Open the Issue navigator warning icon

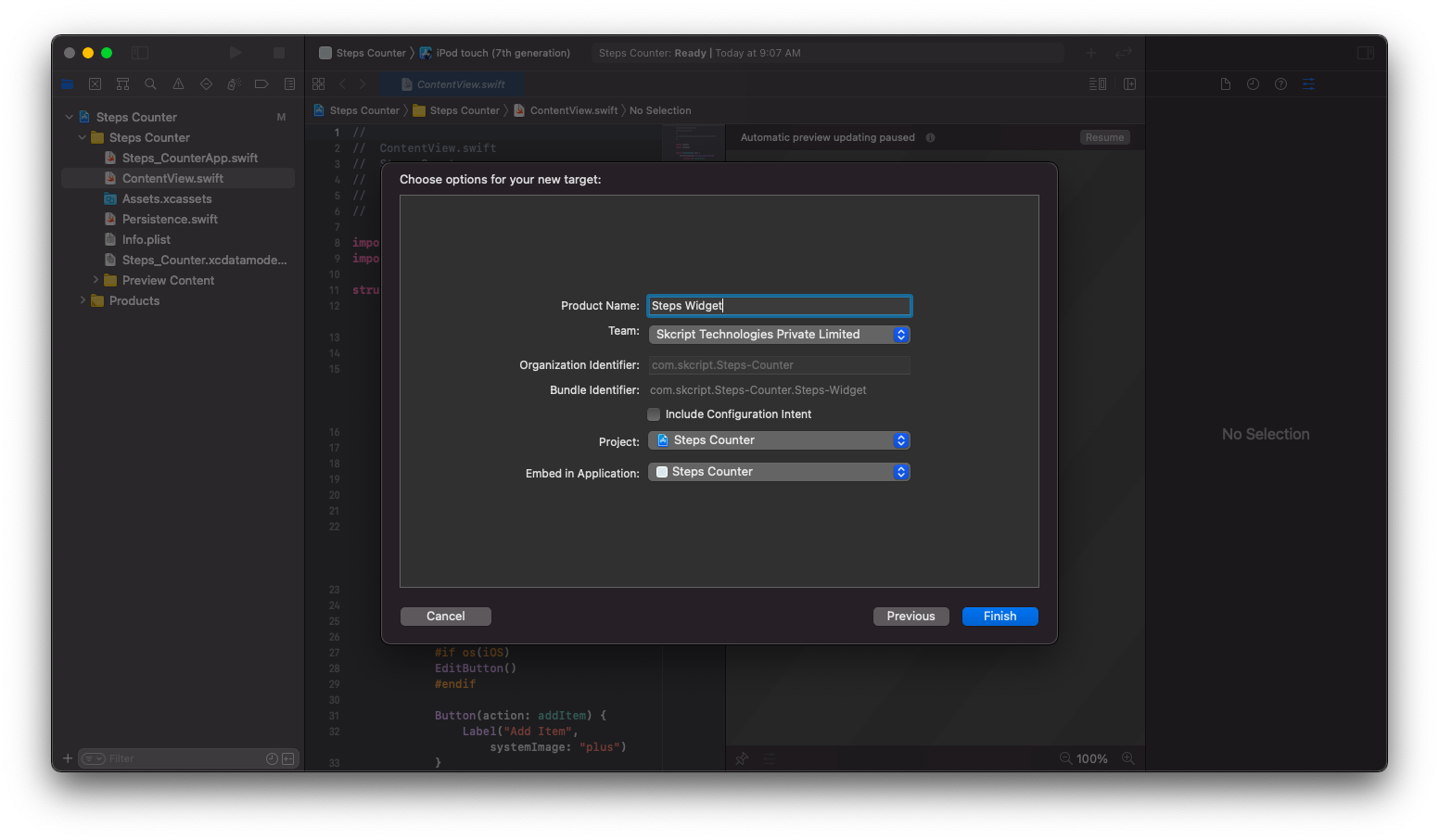click(178, 84)
